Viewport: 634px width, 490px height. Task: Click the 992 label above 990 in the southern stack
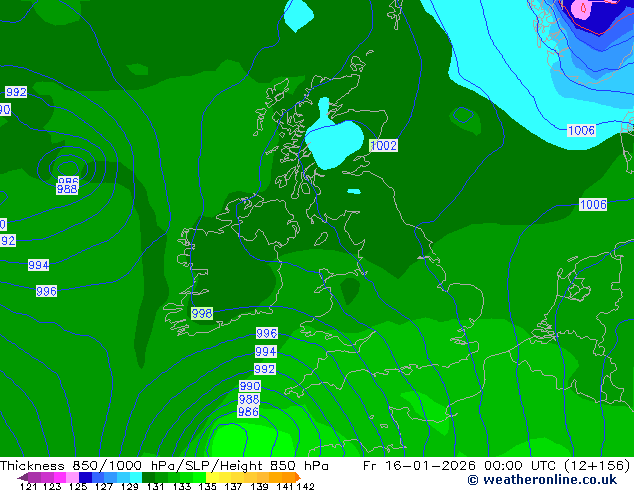pos(265,369)
